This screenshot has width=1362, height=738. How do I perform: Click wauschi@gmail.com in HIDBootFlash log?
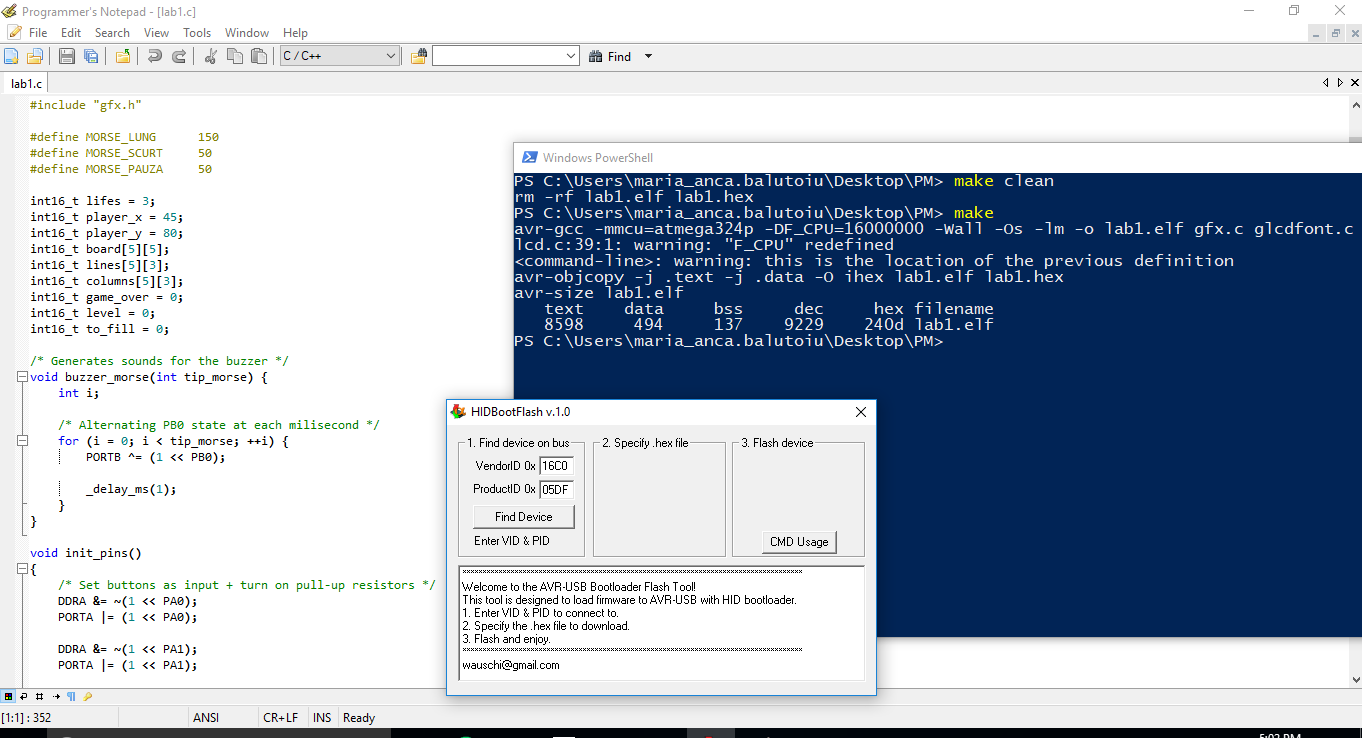point(511,665)
